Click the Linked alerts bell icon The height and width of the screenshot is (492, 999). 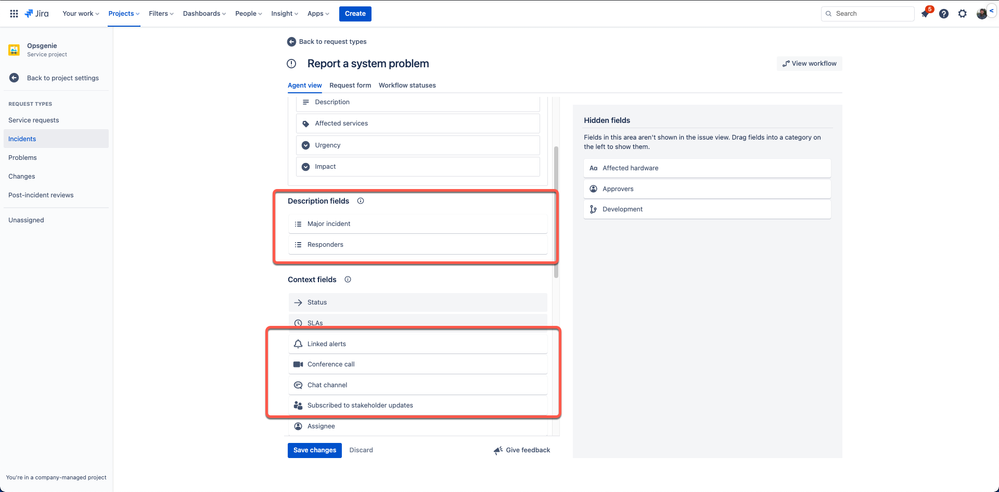298,344
